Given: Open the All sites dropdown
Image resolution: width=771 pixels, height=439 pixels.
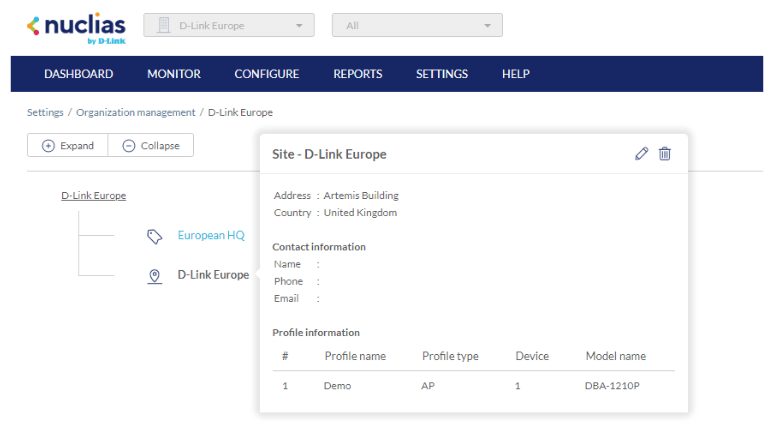Looking at the screenshot, I should [417, 25].
